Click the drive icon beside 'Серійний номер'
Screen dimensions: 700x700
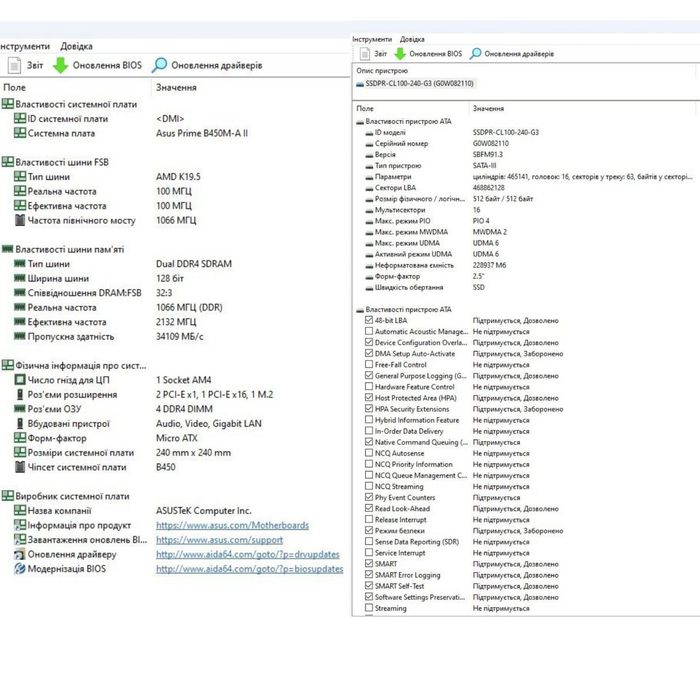click(369, 144)
